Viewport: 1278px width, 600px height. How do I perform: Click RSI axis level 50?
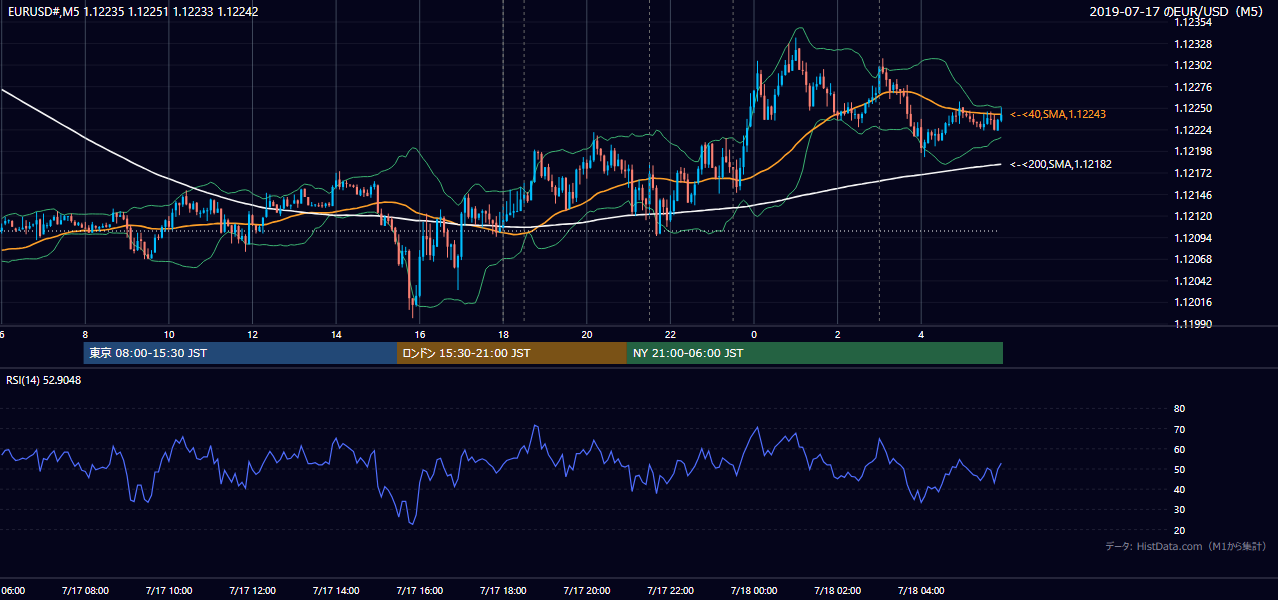click(x=1179, y=470)
